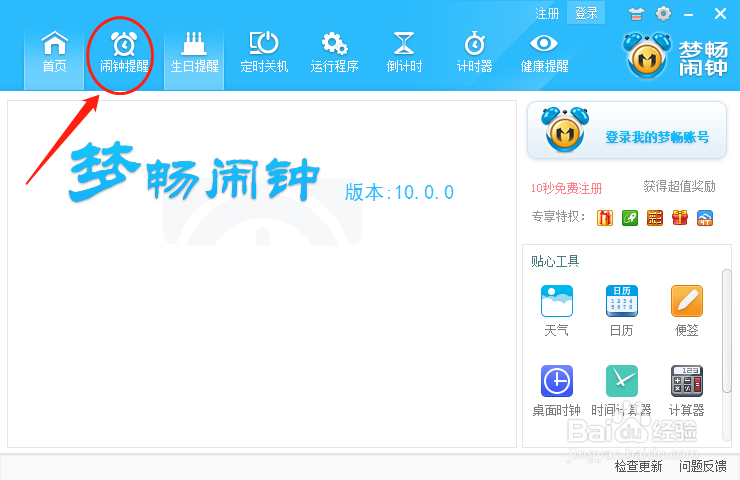Click the 贴心工具 panel scrollbar
This screenshot has width=740, height=480.
tap(727, 330)
